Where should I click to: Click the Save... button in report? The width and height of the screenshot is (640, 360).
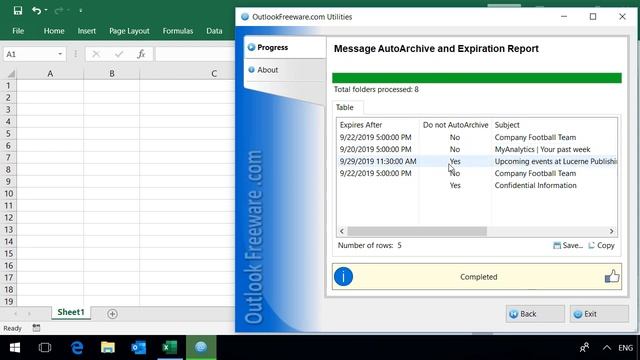coord(568,245)
